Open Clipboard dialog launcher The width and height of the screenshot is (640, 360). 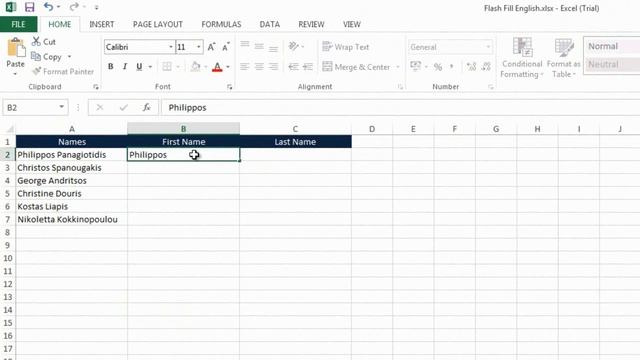96,87
